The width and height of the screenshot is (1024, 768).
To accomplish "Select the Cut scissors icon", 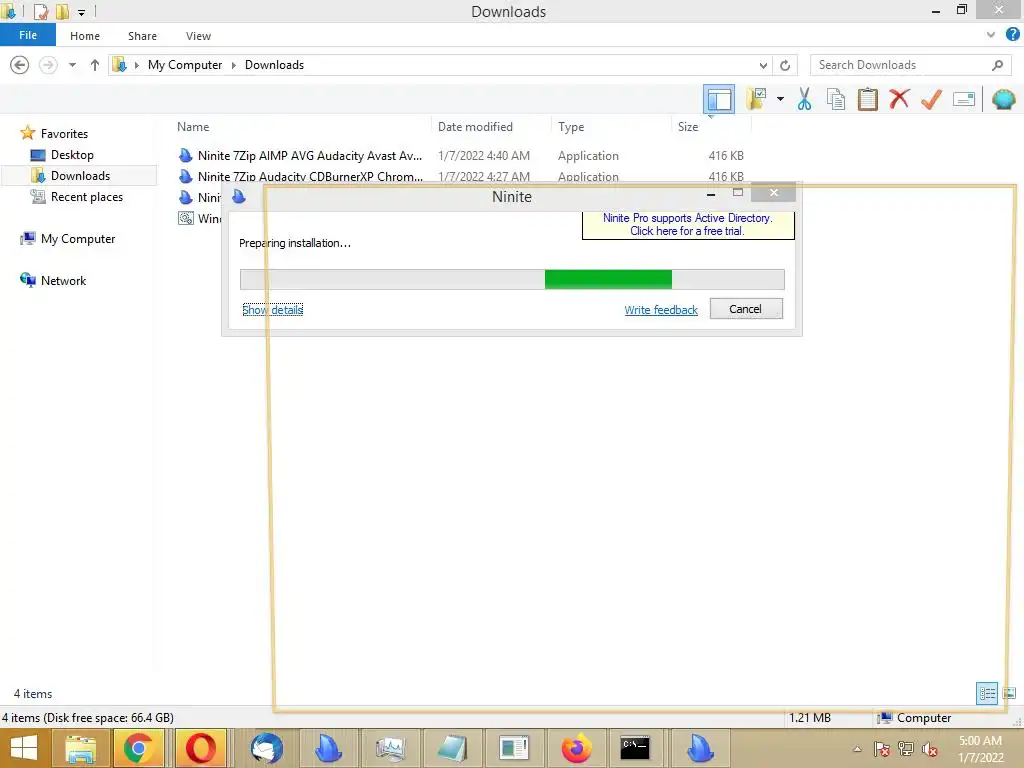I will 804,99.
